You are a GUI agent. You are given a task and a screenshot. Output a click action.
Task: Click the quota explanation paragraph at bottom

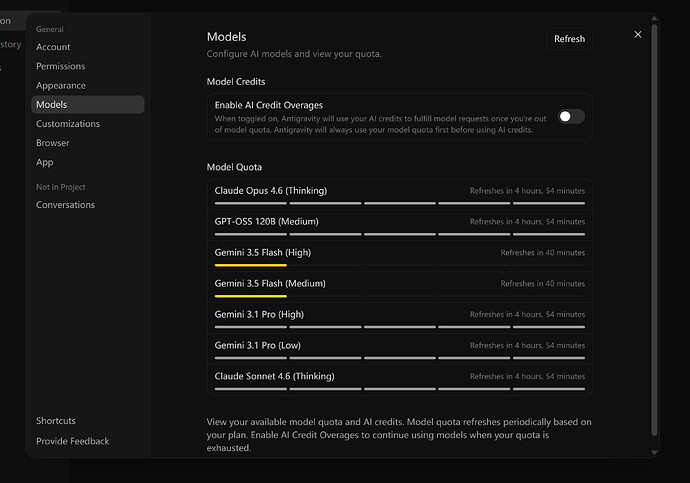(x=399, y=435)
